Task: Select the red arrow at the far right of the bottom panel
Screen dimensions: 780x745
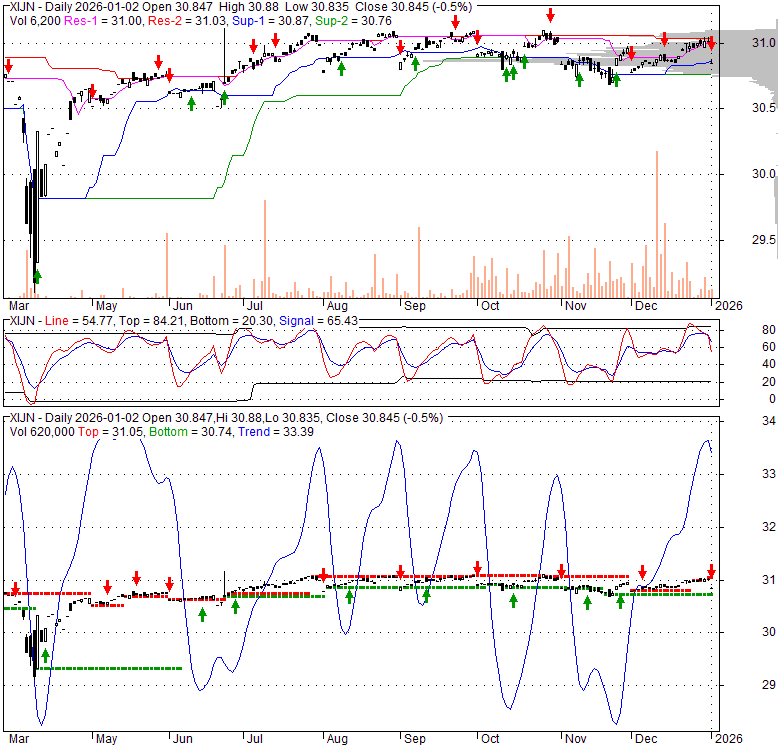Action: (711, 569)
